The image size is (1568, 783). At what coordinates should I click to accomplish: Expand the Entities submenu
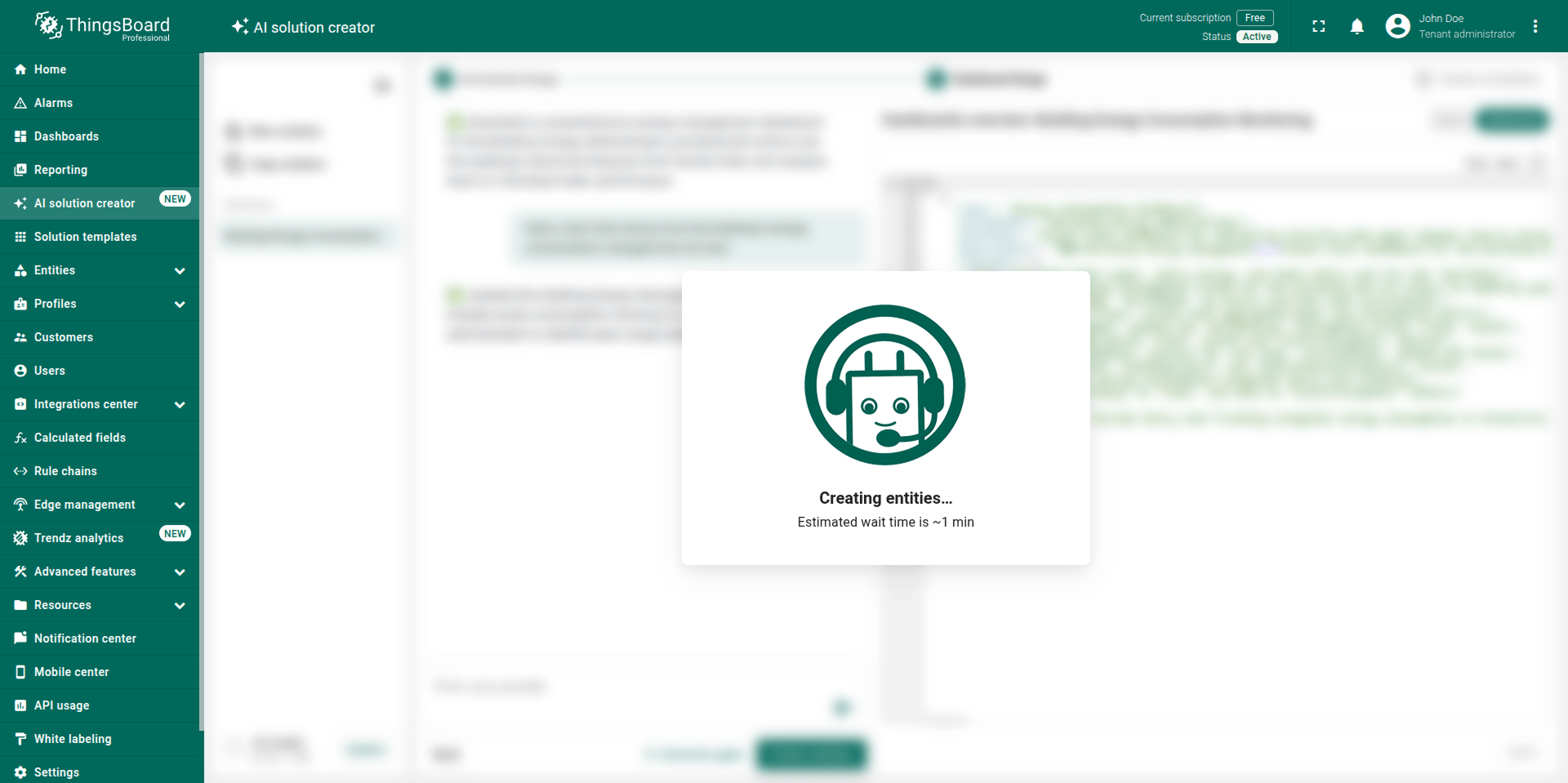click(180, 270)
